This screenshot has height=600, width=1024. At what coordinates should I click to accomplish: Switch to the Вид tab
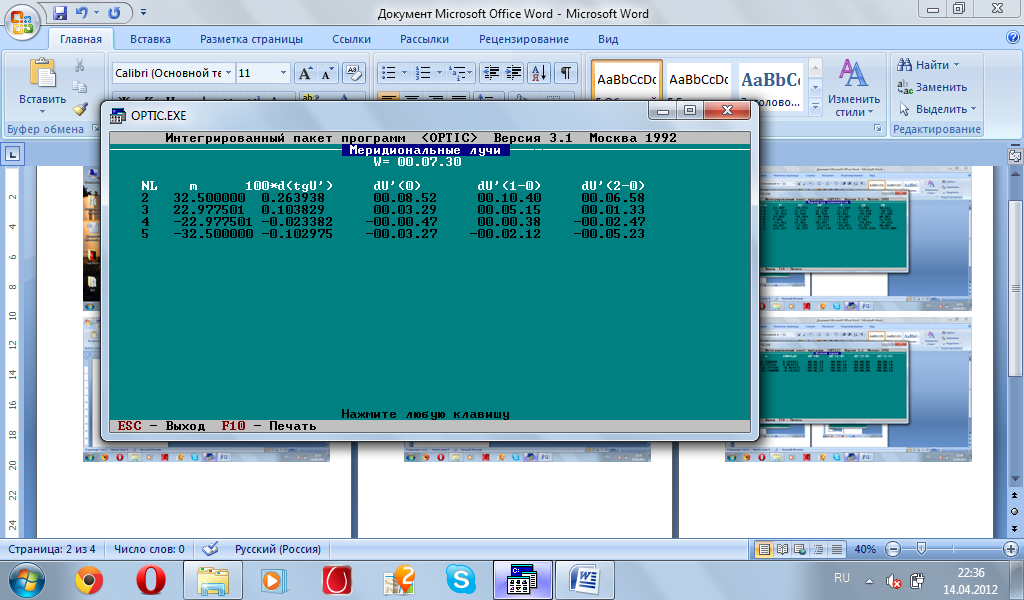tap(608, 39)
